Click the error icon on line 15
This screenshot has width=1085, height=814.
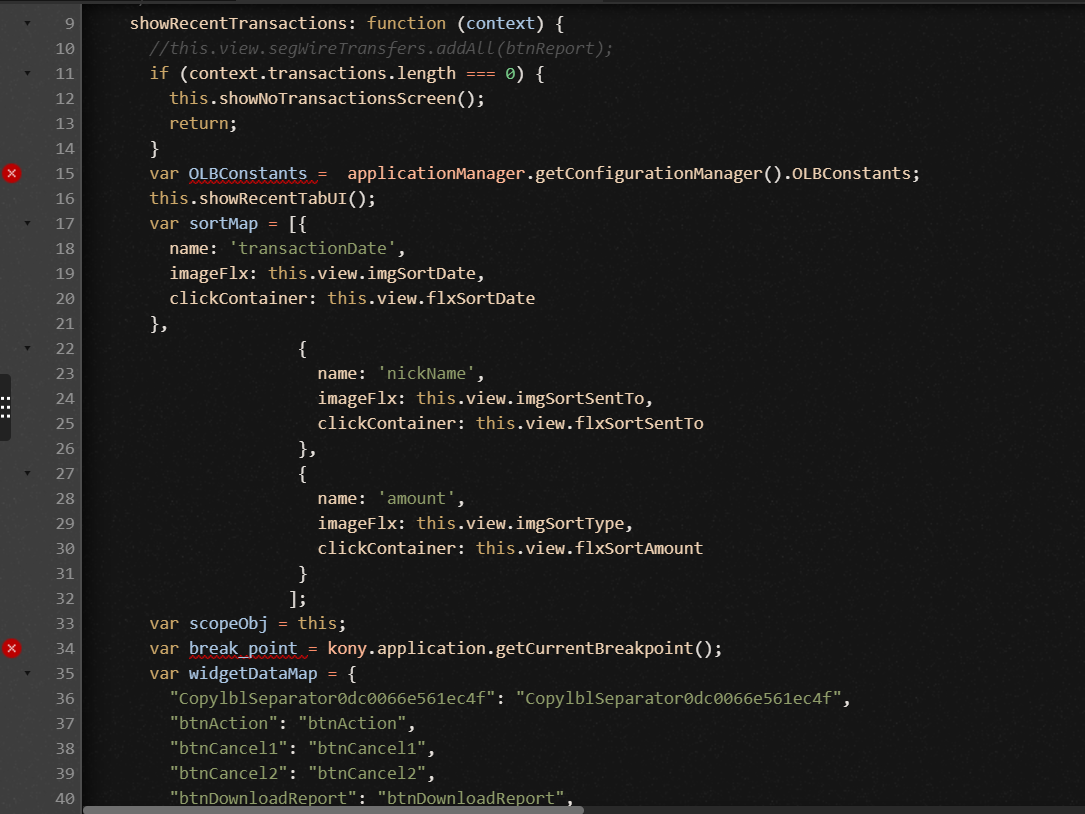pos(12,174)
